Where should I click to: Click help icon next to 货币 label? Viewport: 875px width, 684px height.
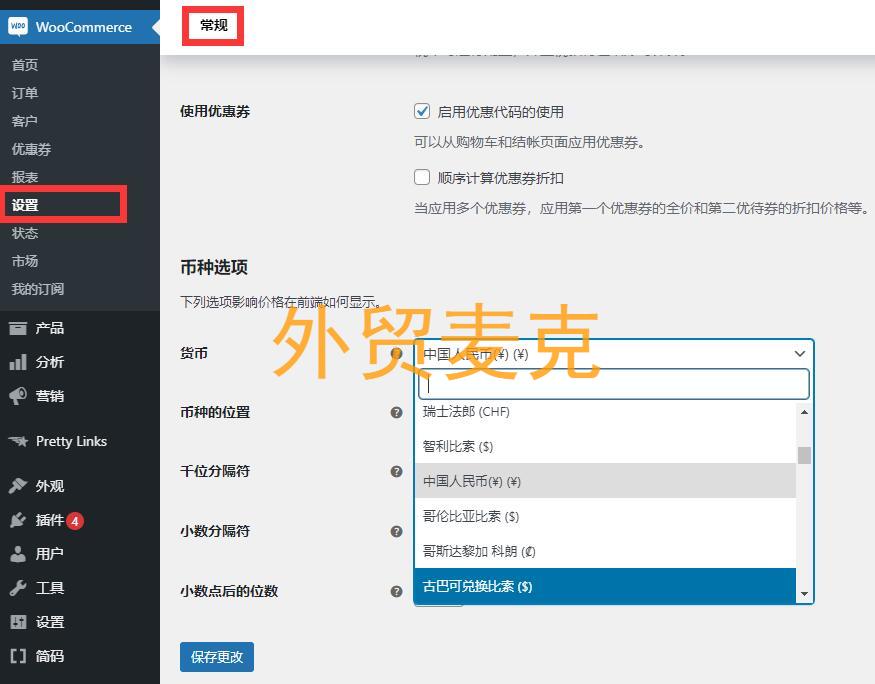[x=397, y=353]
